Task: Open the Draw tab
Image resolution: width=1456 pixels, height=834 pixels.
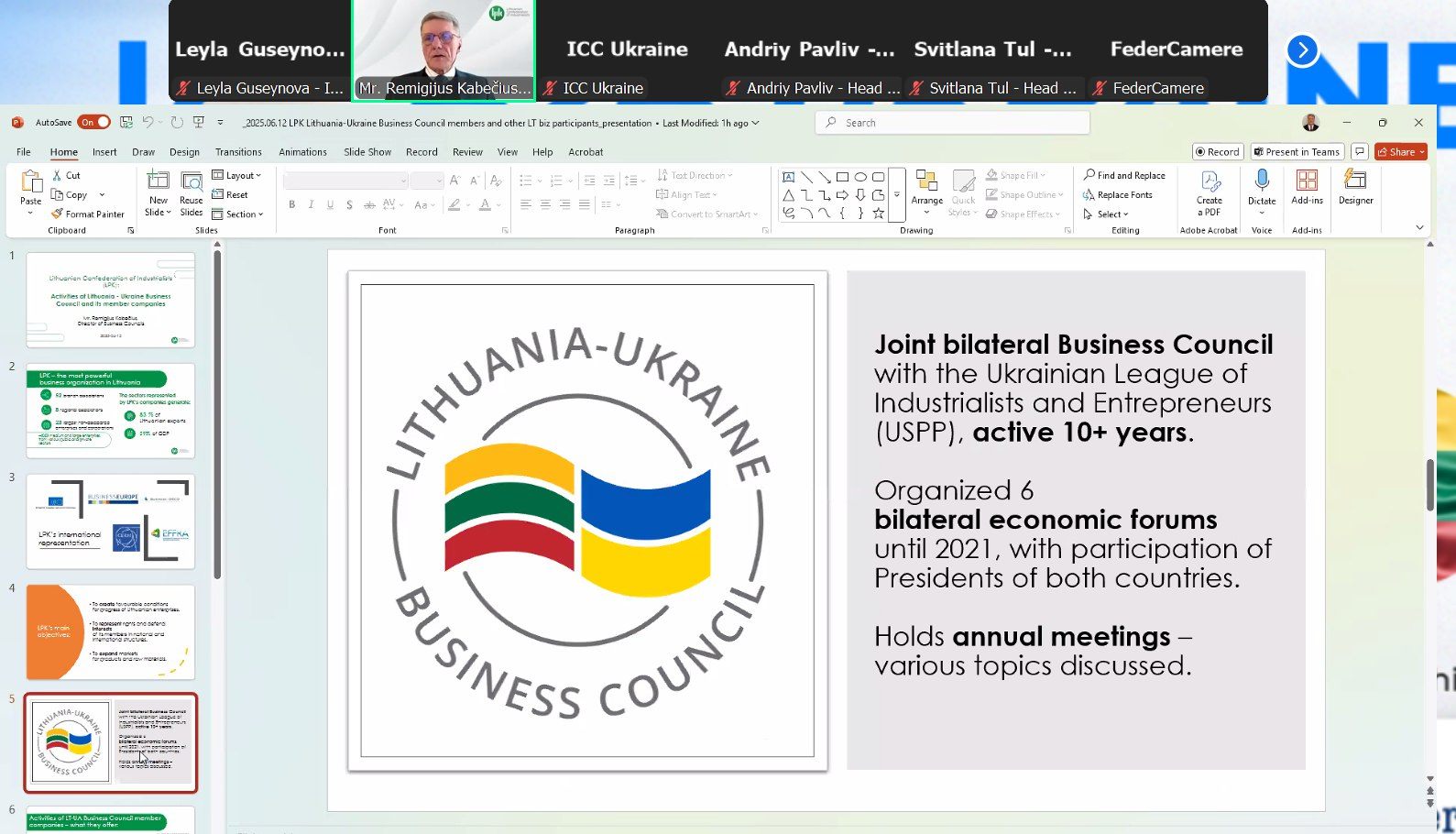Action: pyautogui.click(x=144, y=152)
